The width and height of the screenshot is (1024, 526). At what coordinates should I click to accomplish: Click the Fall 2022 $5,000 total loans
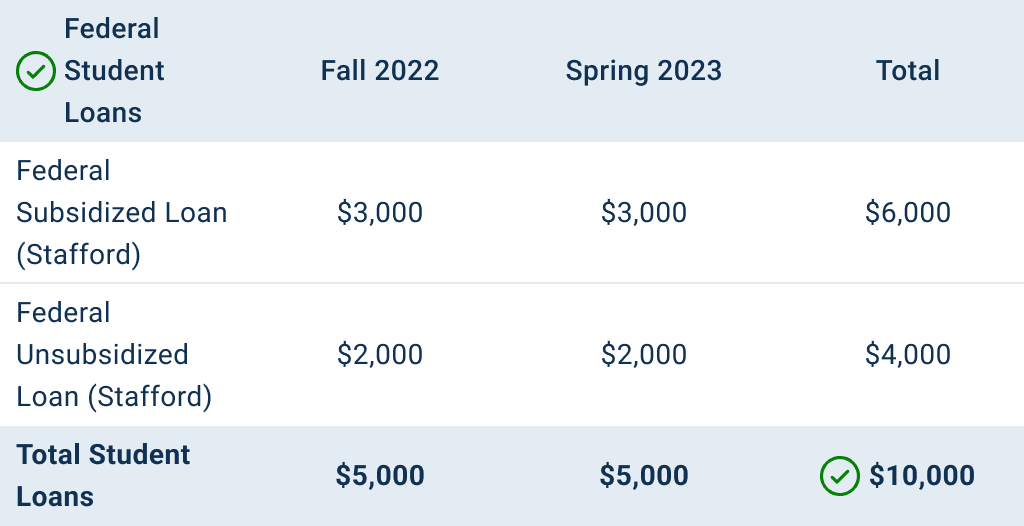click(379, 476)
